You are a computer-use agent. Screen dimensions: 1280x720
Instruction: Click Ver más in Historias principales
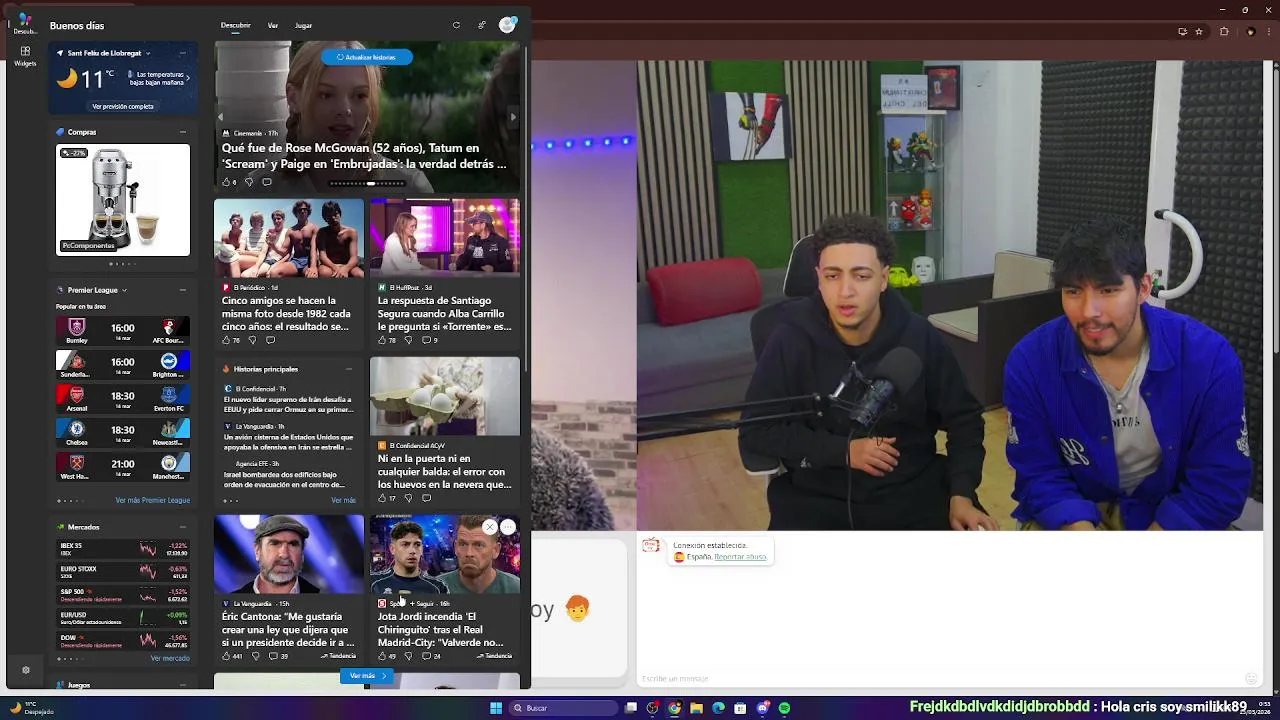tap(343, 500)
